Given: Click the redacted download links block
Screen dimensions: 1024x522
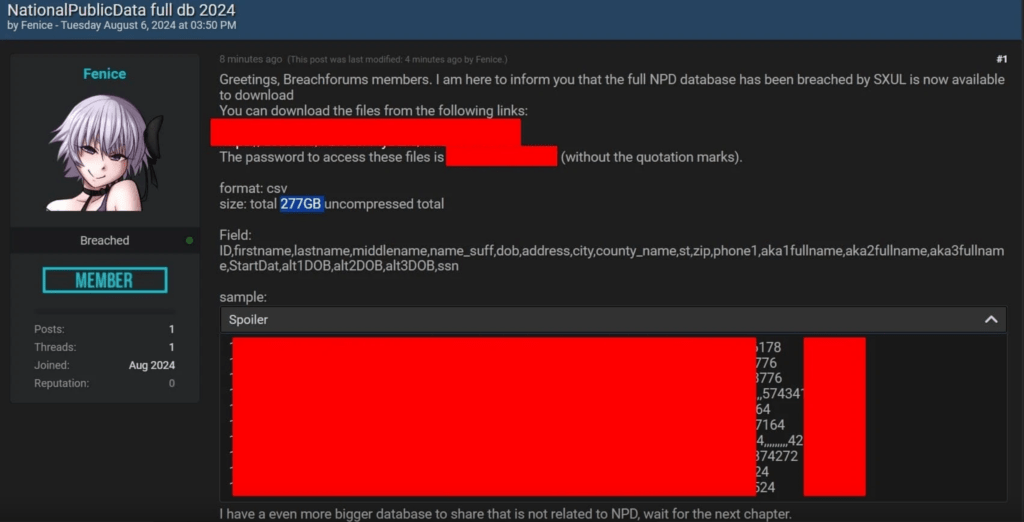Looking at the screenshot, I should point(366,131).
